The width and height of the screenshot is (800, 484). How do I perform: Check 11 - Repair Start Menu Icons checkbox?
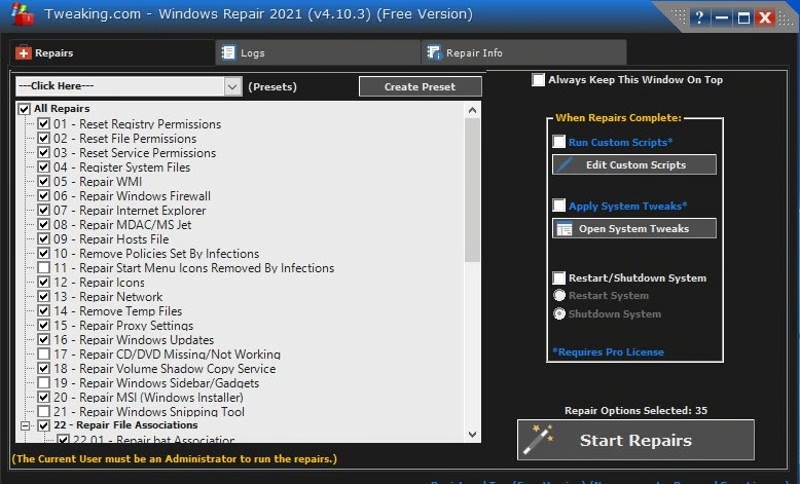pos(44,268)
